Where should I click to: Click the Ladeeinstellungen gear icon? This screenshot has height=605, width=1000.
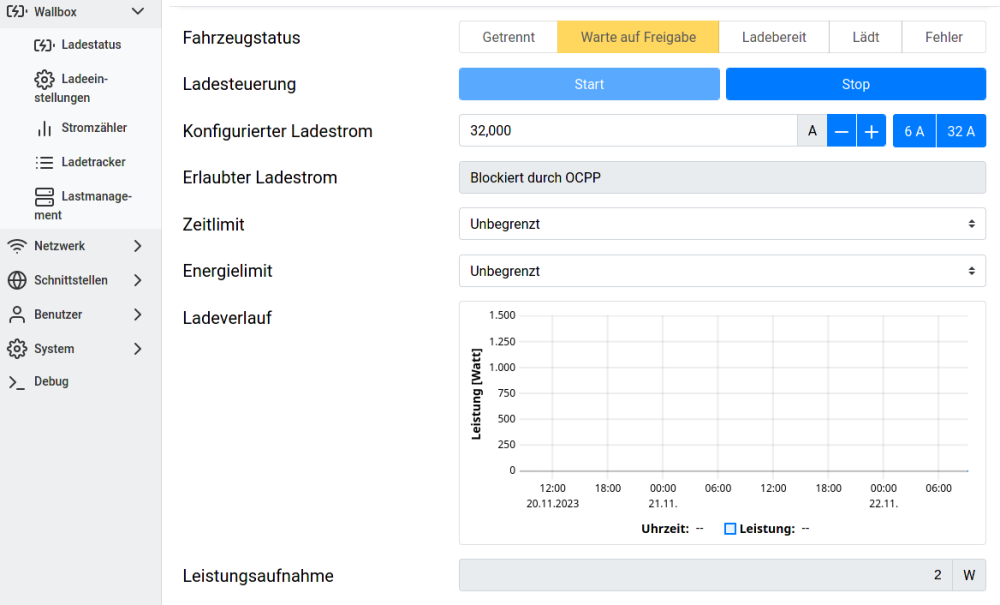44,80
